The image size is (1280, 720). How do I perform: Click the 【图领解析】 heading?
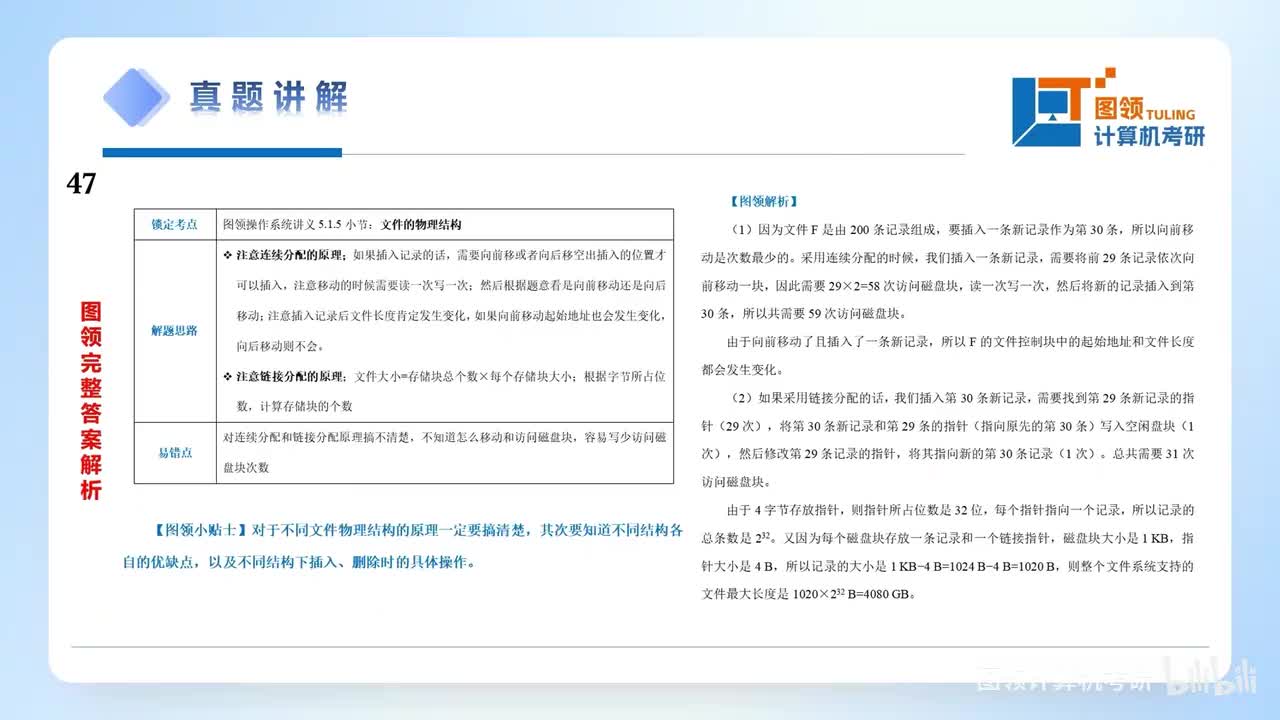pos(764,201)
